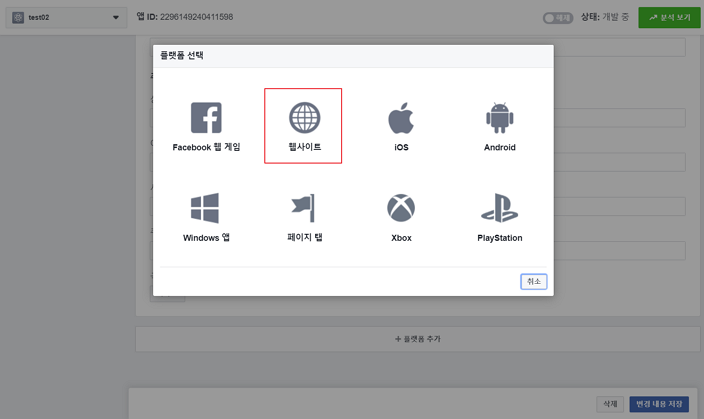Viewport: 704px width, 419px height.
Task: Click the app ID number text
Action: (x=196, y=17)
